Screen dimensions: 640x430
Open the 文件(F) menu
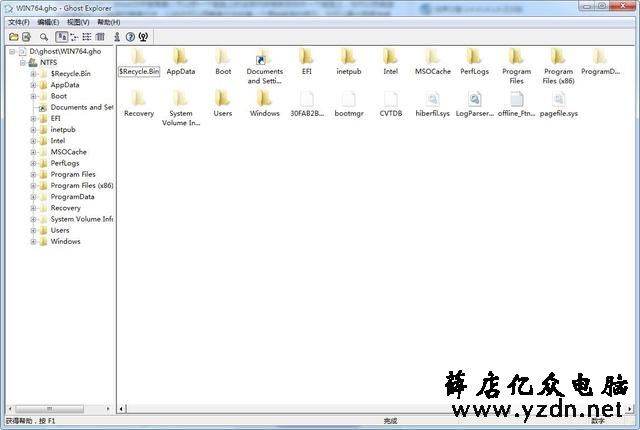click(19, 22)
